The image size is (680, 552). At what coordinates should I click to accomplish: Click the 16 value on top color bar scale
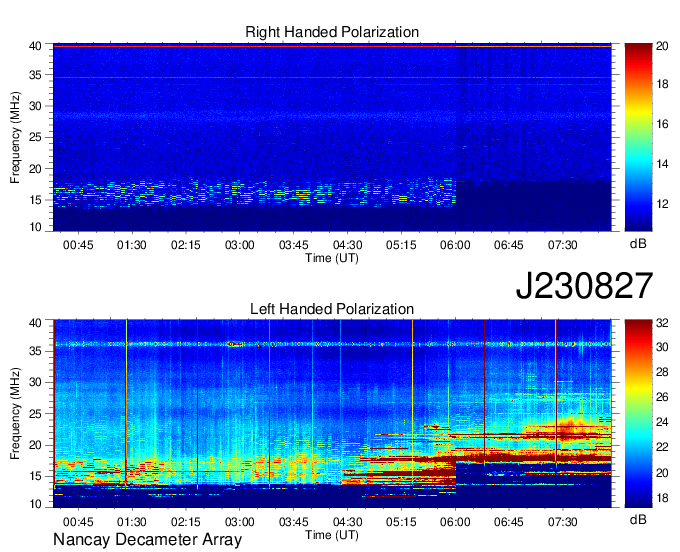[662, 124]
